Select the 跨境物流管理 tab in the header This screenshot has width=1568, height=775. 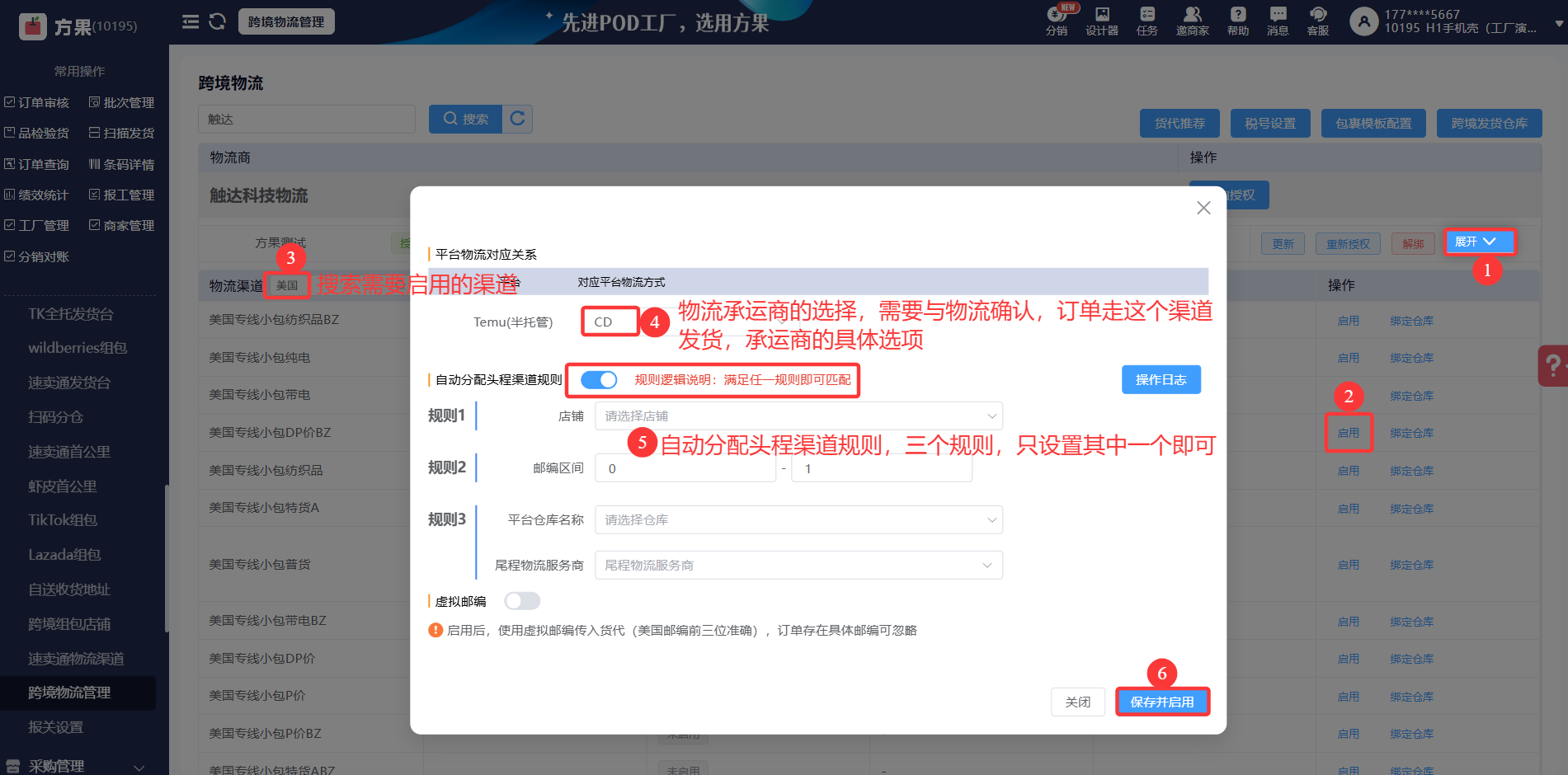click(286, 21)
